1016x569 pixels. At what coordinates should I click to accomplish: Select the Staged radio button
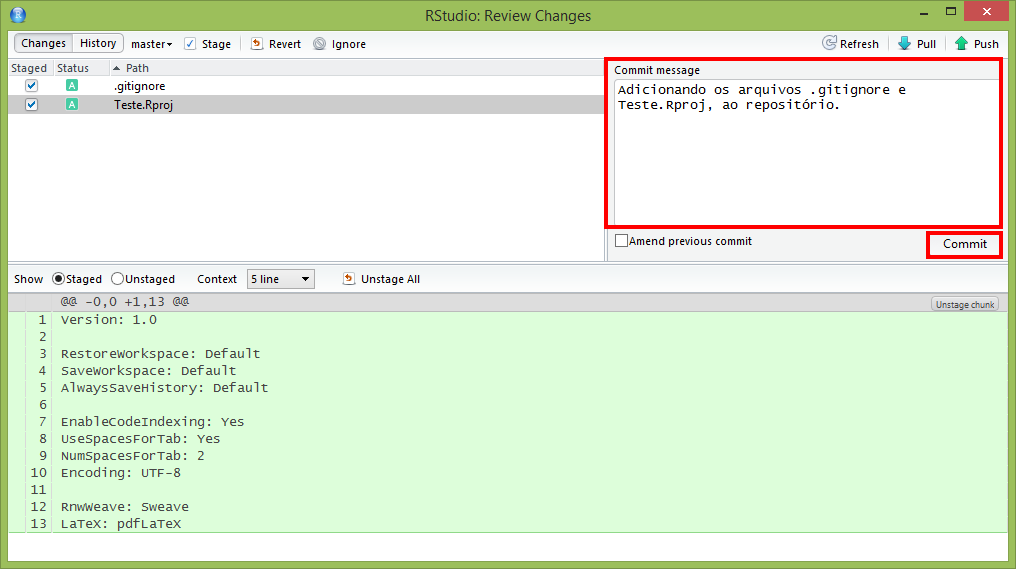tap(58, 279)
